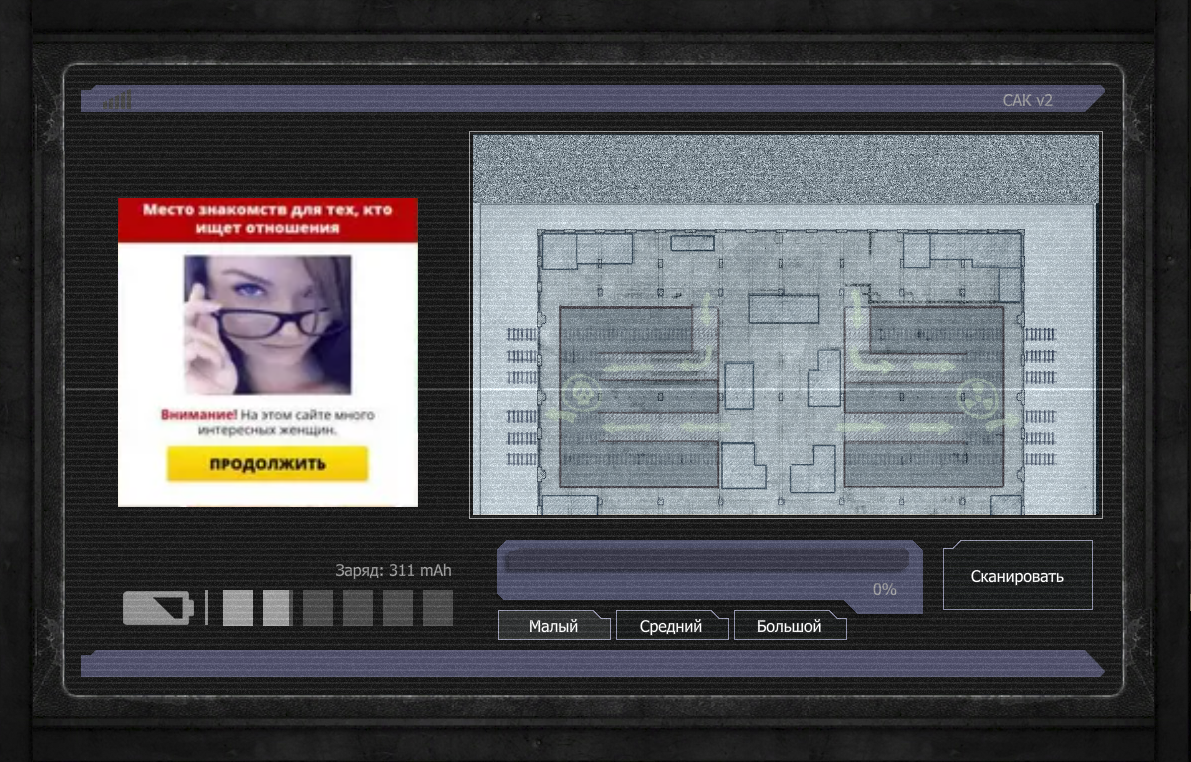Image resolution: width=1191 pixels, height=762 pixels.
Task: Select the Малый scan size tab
Action: point(554,626)
